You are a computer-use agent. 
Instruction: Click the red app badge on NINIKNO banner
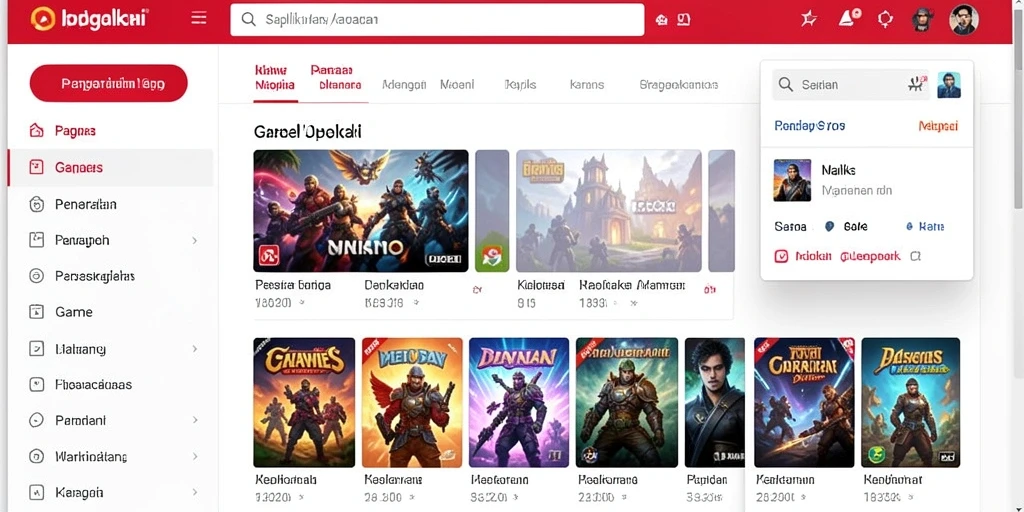[270, 256]
